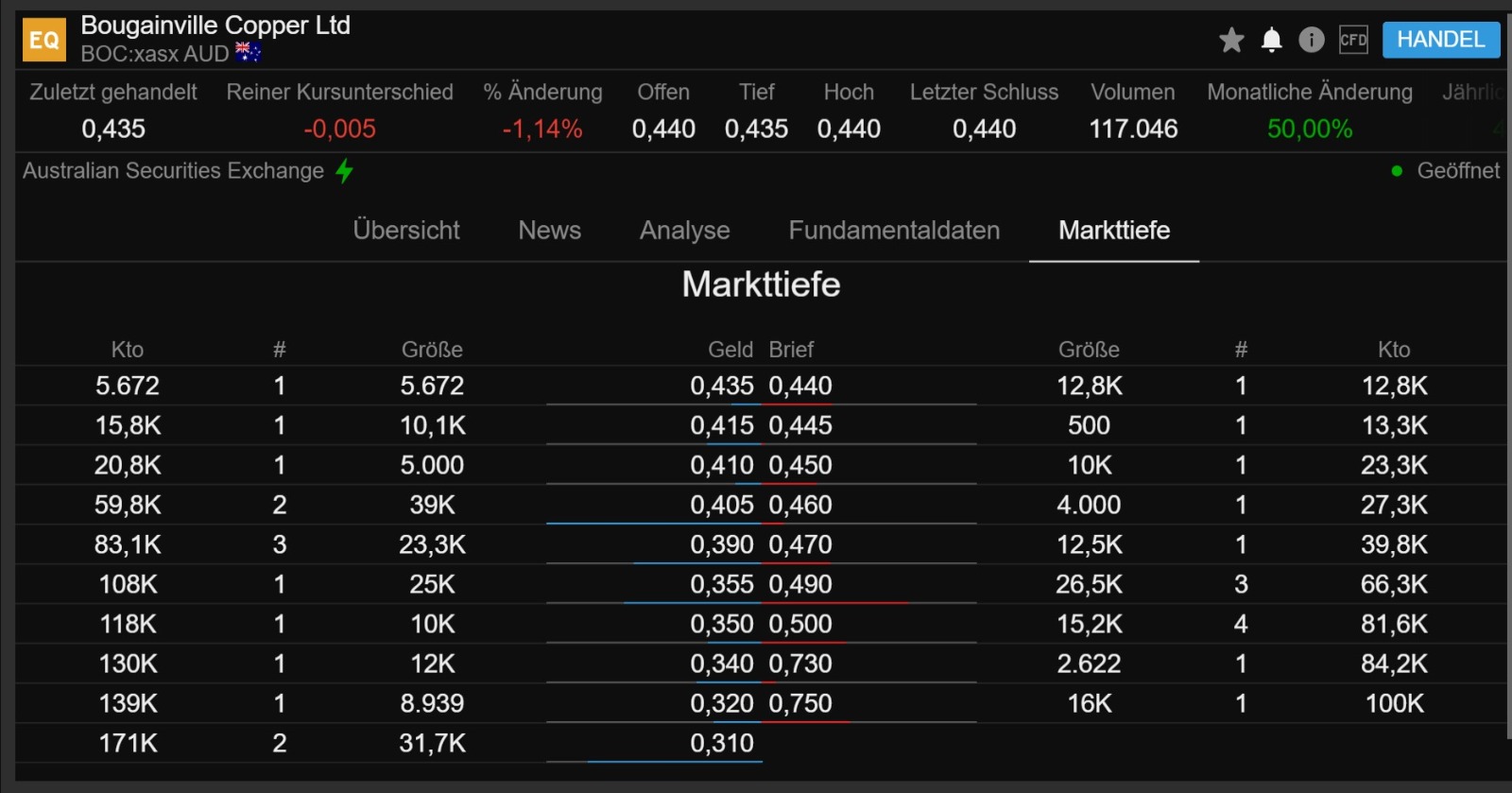Image resolution: width=1512 pixels, height=793 pixels.
Task: Show the Fundamentaldaten tab
Action: click(x=894, y=231)
